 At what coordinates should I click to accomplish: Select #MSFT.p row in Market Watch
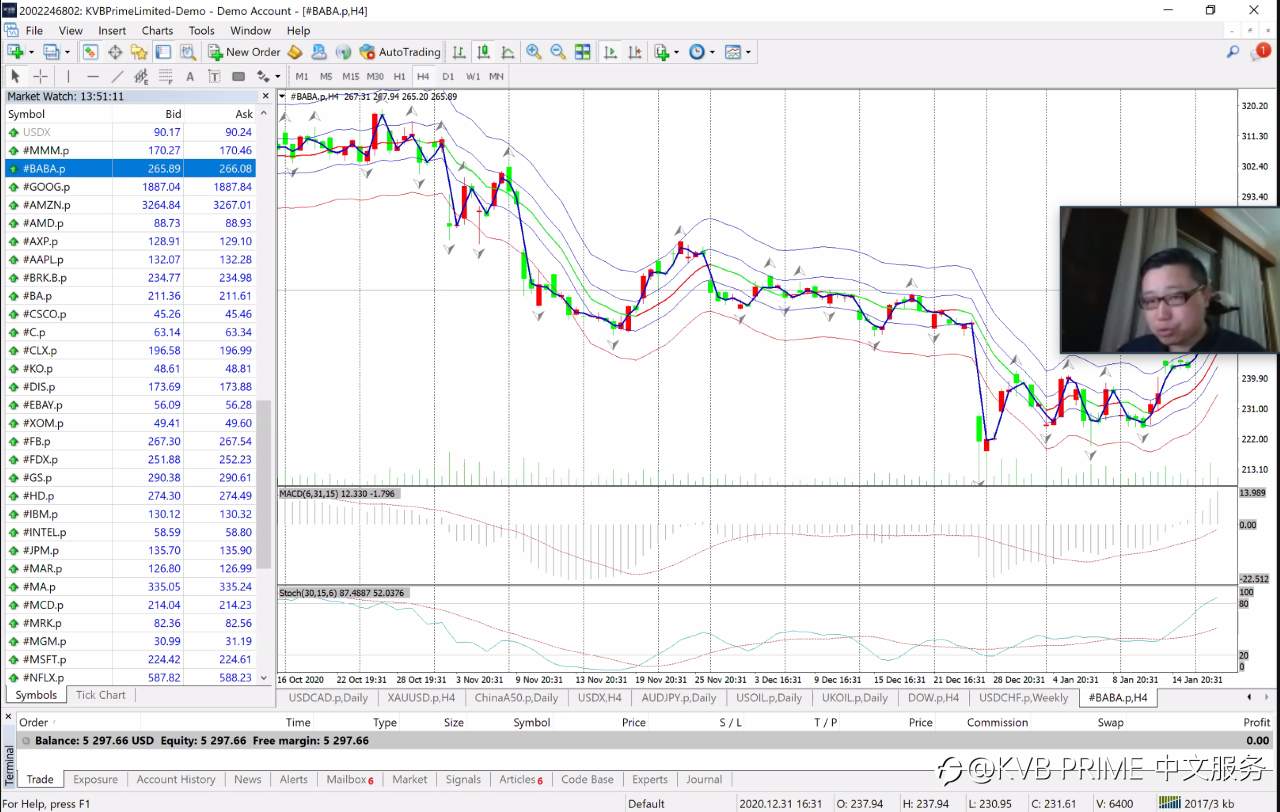click(130, 660)
